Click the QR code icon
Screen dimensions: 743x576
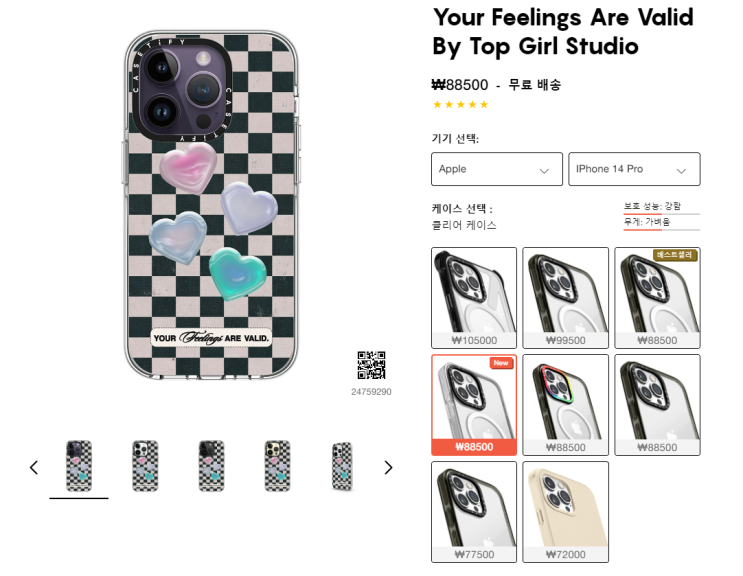click(x=371, y=365)
